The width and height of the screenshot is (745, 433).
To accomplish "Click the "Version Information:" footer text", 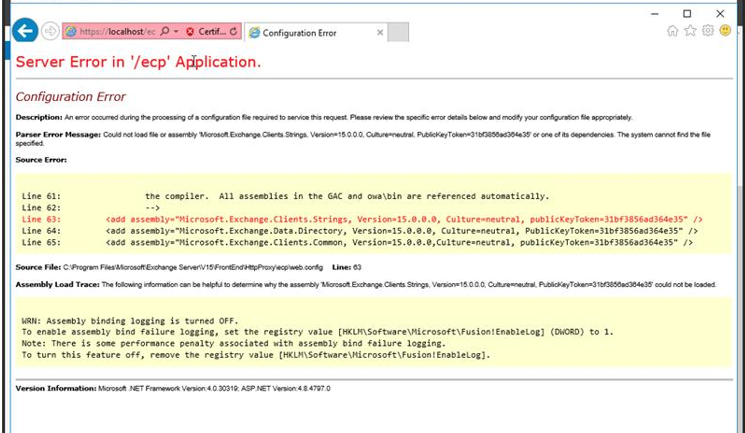I will click(173, 389).
